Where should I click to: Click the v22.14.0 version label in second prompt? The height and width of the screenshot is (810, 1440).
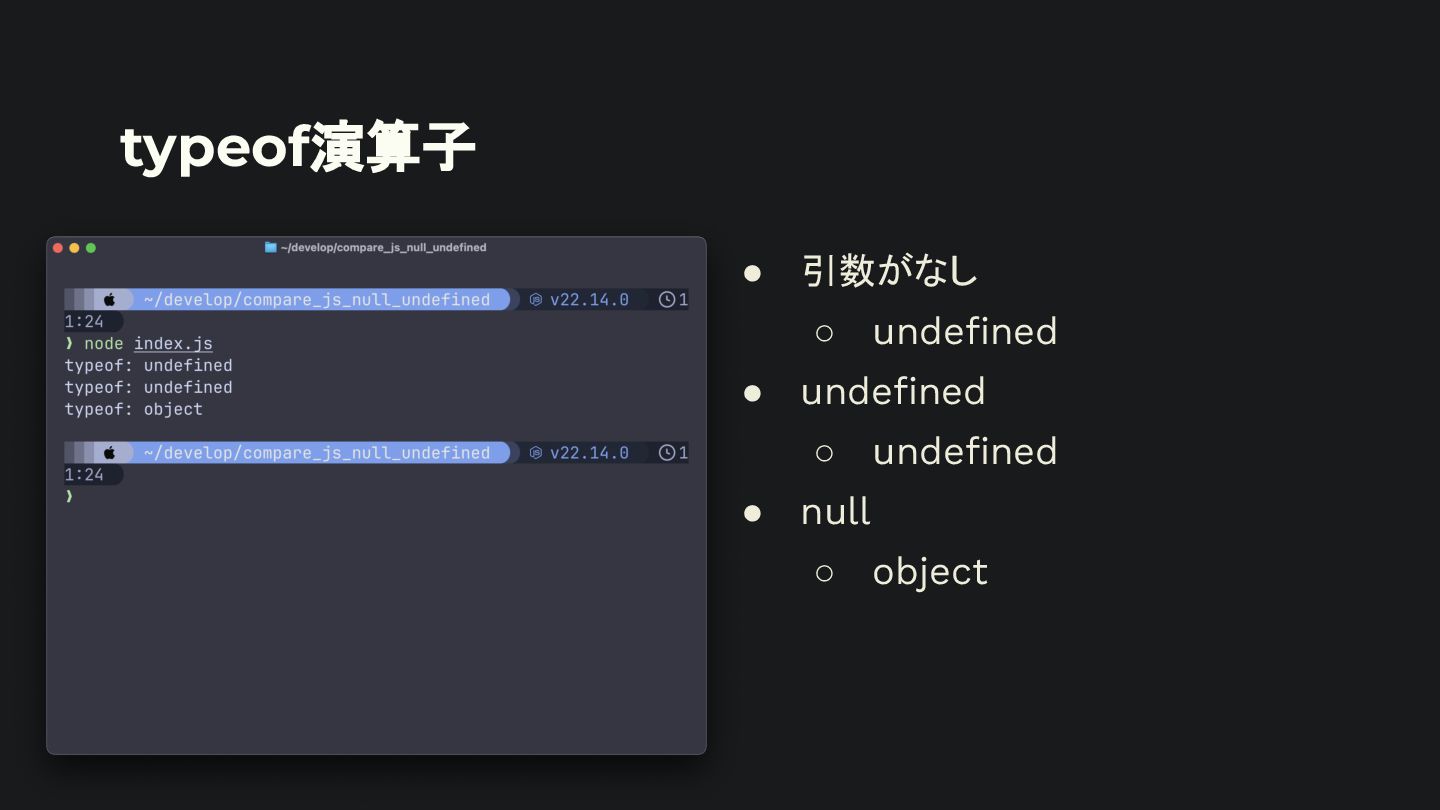pos(589,453)
